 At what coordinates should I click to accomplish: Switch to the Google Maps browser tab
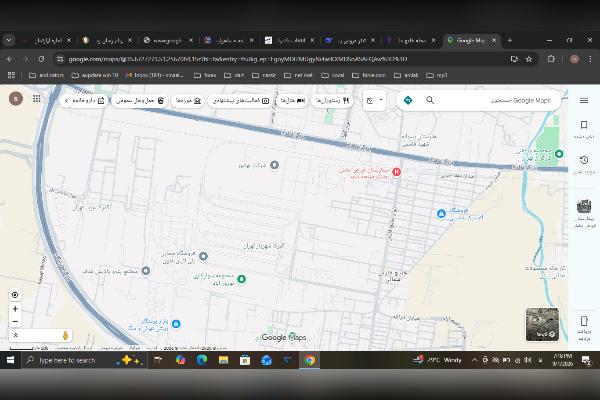tap(473, 40)
